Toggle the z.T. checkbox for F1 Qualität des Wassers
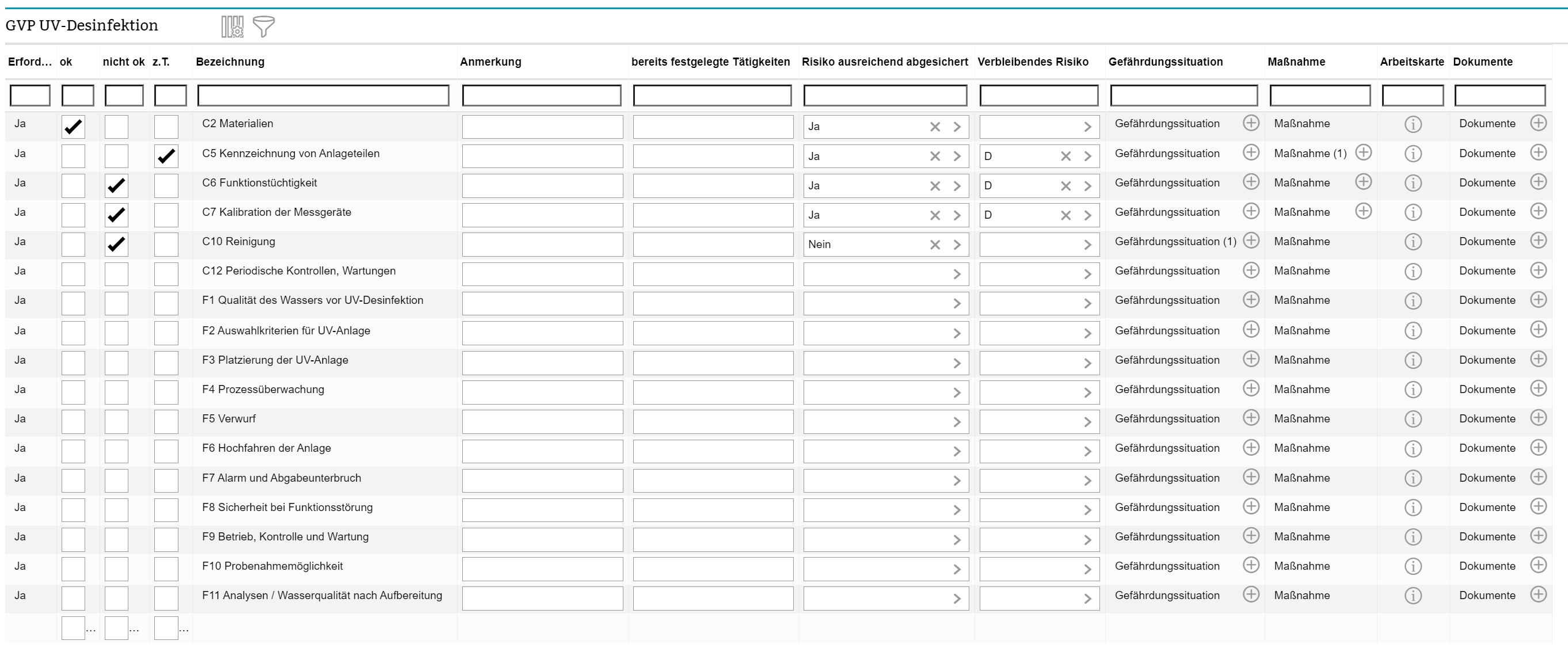 [x=165, y=302]
